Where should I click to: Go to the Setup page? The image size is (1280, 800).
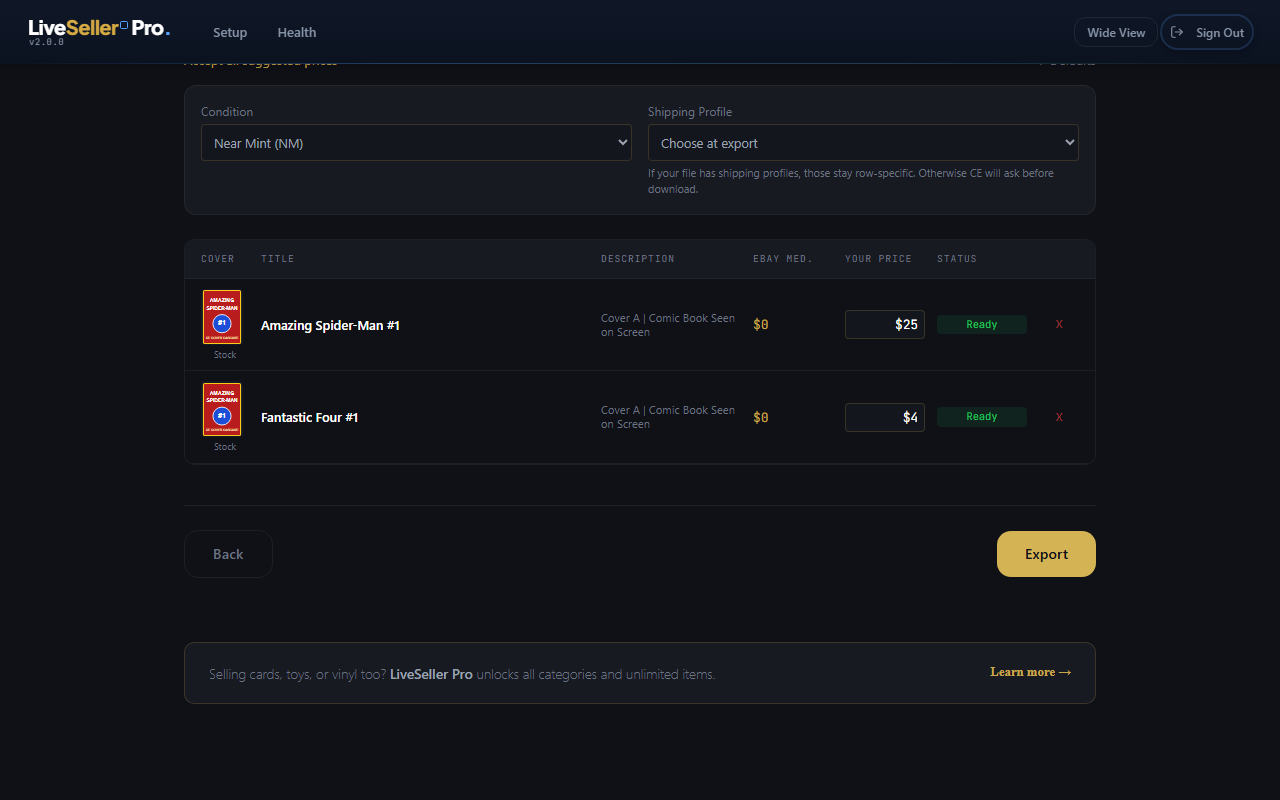(x=230, y=32)
